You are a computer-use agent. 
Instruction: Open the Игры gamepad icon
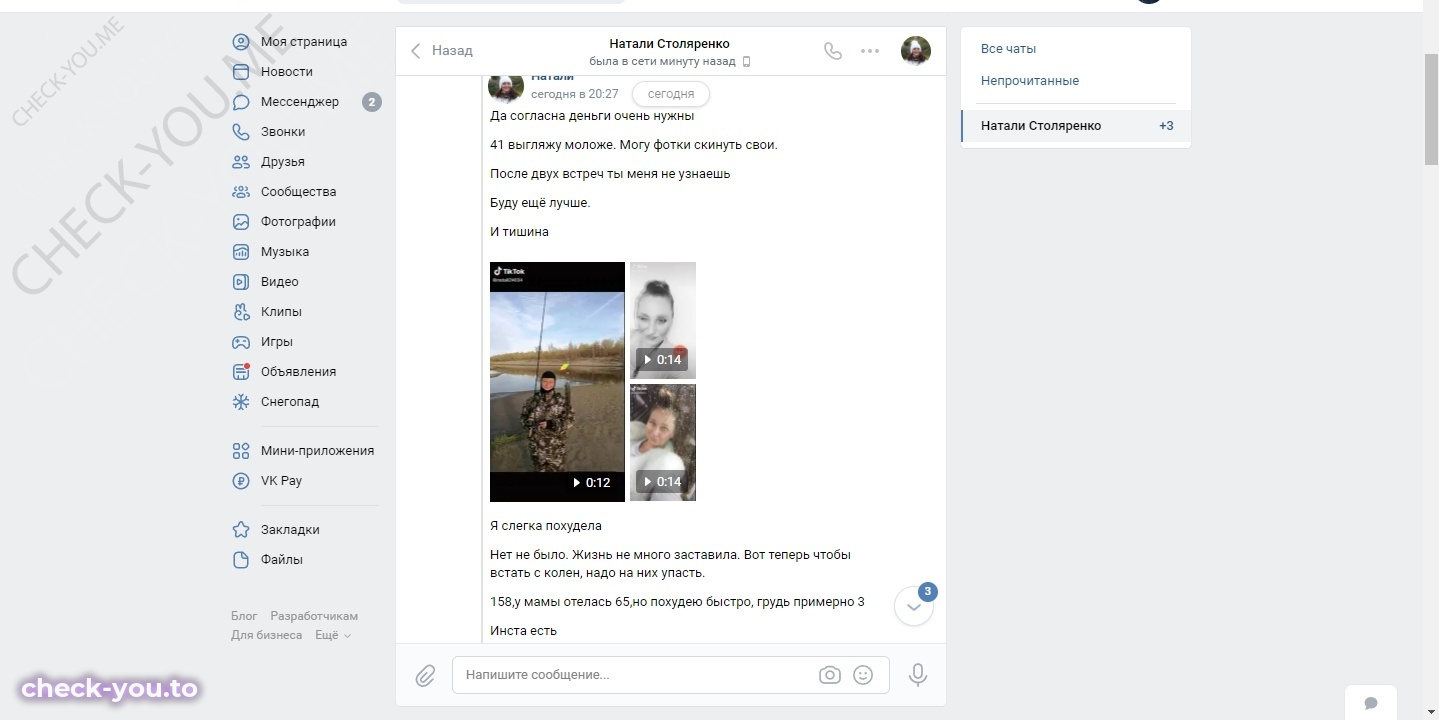241,342
